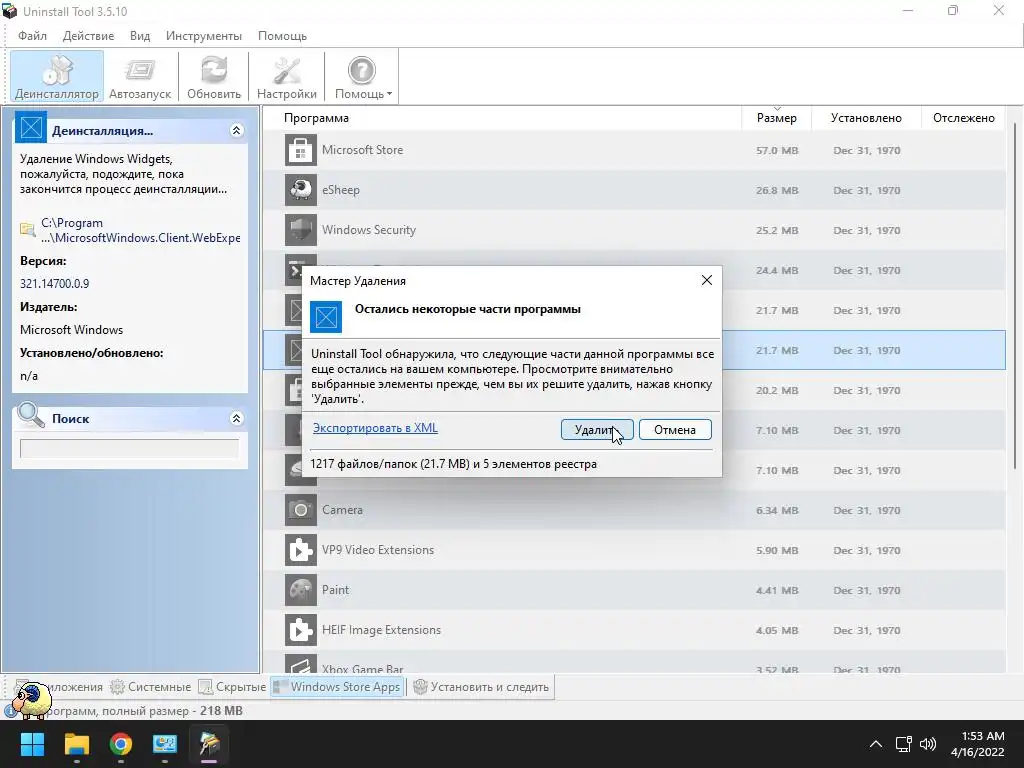Sort by the Отслежено column header
1024x768 pixels.
pyautogui.click(x=963, y=118)
